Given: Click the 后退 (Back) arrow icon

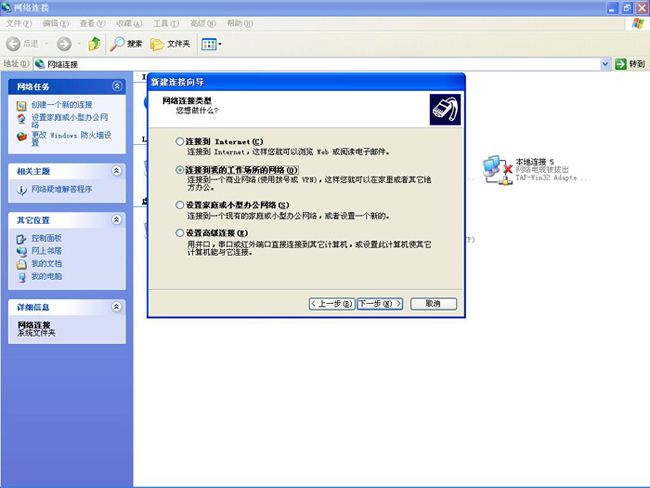Looking at the screenshot, I should (x=15, y=44).
